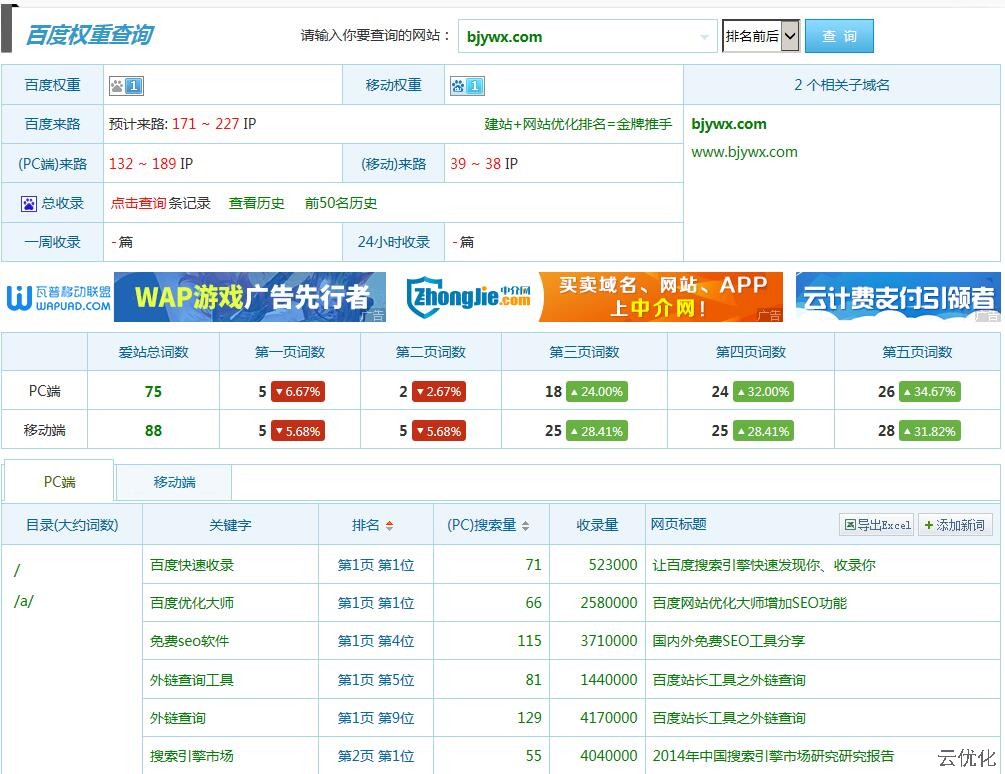Click the 添加新词 button
1005x774 pixels.
955,525
